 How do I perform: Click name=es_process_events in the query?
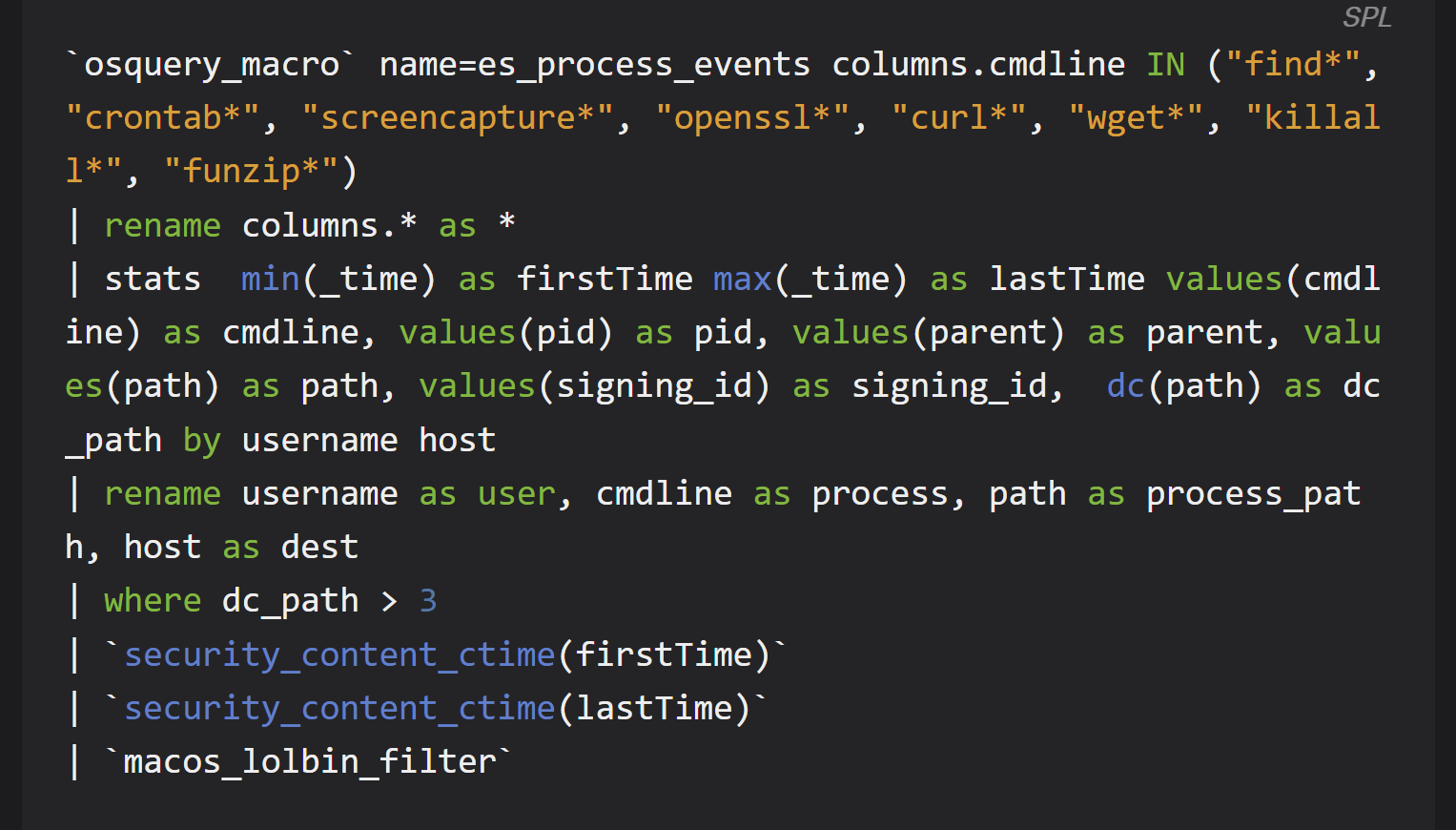click(x=595, y=65)
